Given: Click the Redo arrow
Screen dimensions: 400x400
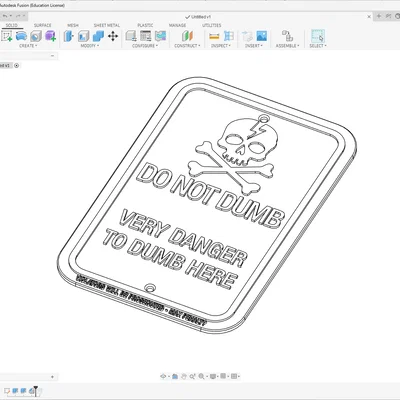Looking at the screenshot, I should tap(18, 16).
